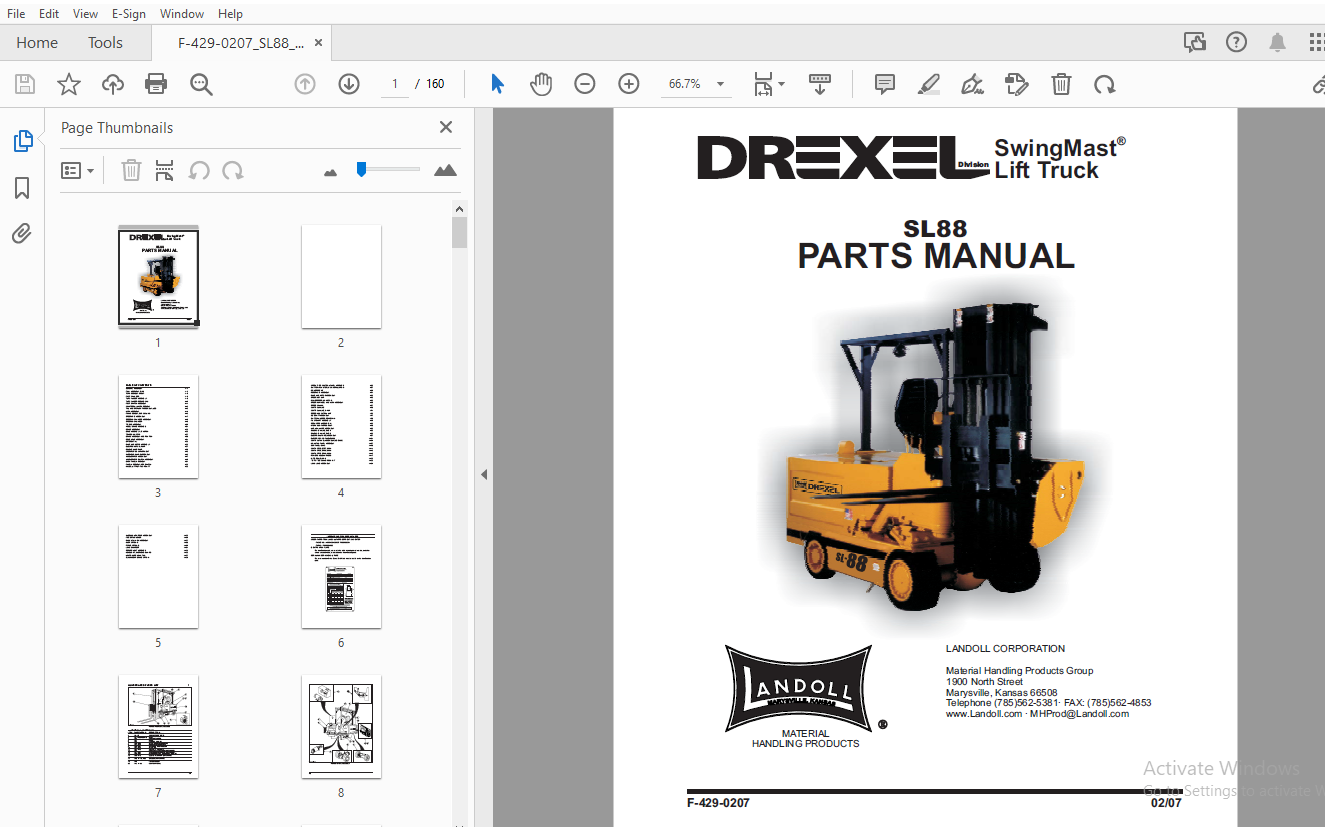Open the find text magnifier tool

201,84
